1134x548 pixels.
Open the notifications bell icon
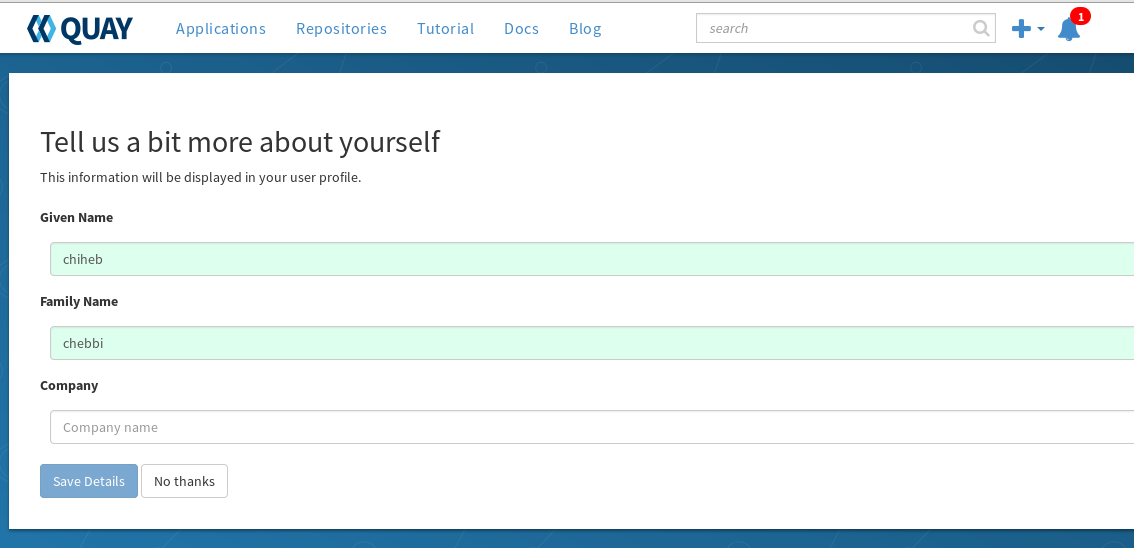pyautogui.click(x=1068, y=29)
